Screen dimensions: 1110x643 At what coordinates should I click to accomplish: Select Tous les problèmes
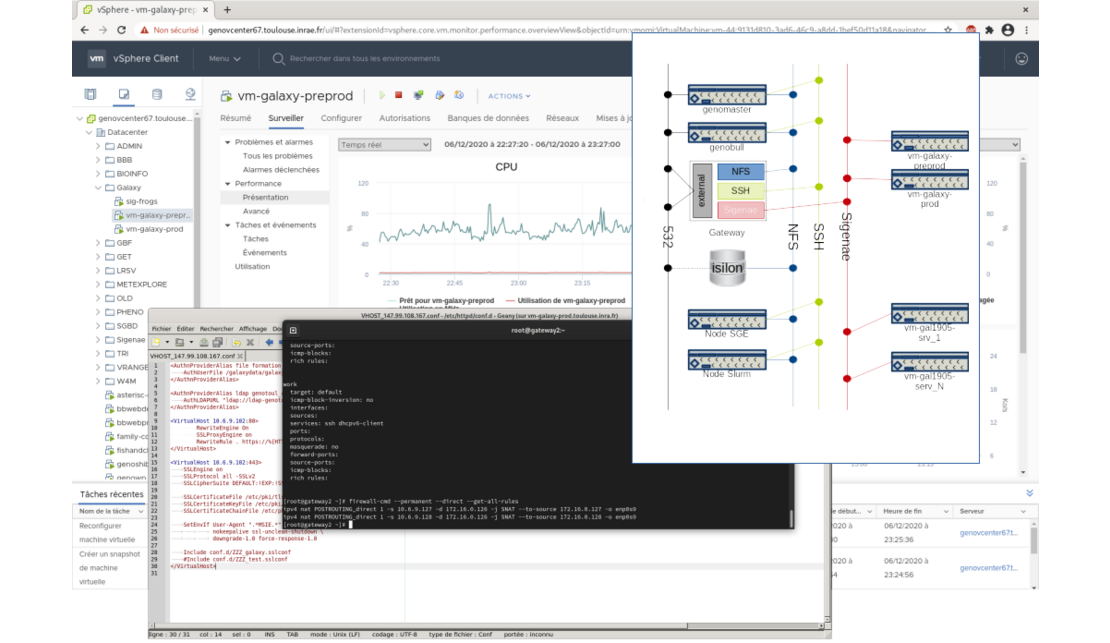click(x=278, y=156)
